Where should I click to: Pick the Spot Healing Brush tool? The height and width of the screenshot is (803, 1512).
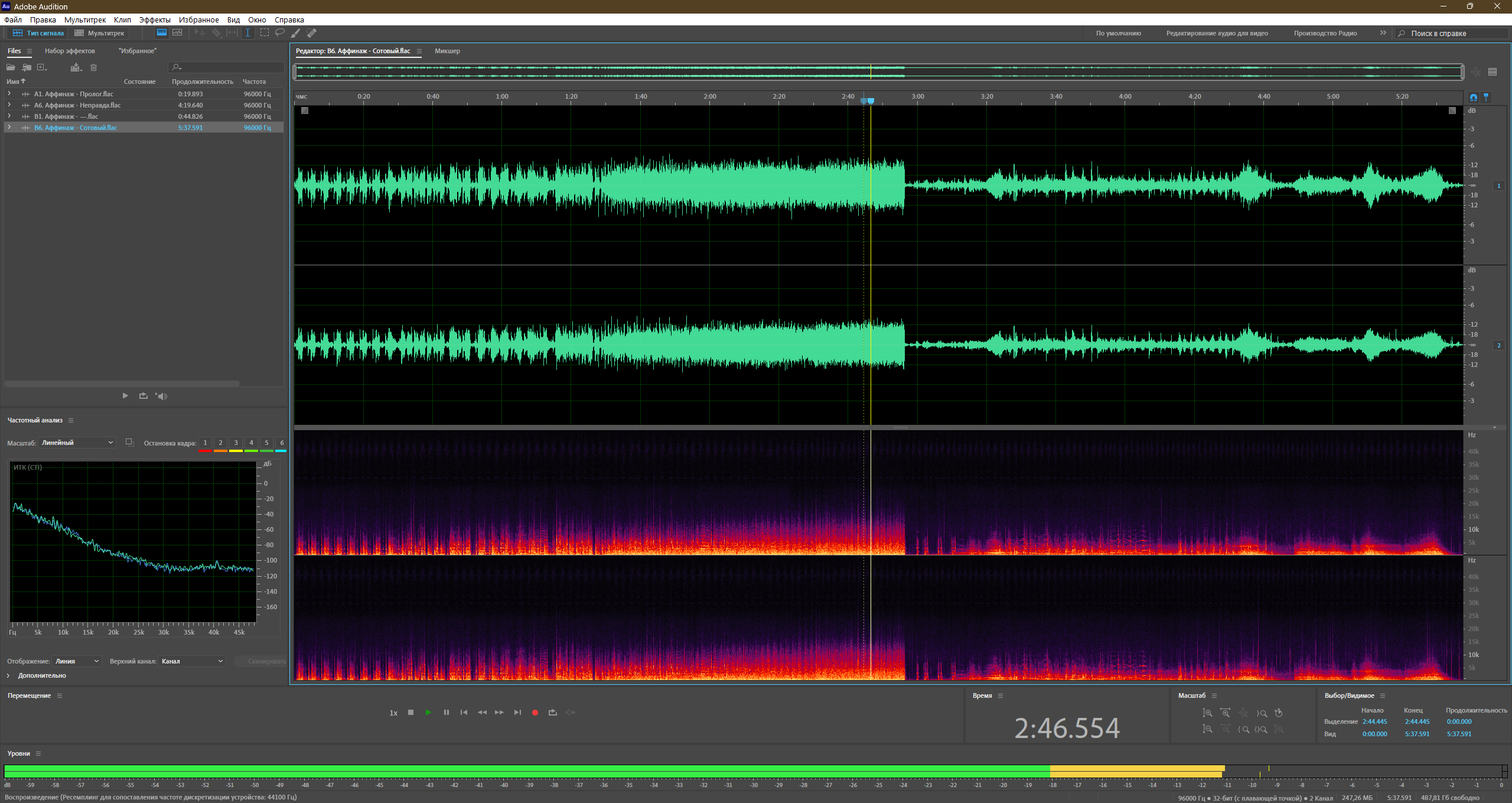click(x=312, y=33)
